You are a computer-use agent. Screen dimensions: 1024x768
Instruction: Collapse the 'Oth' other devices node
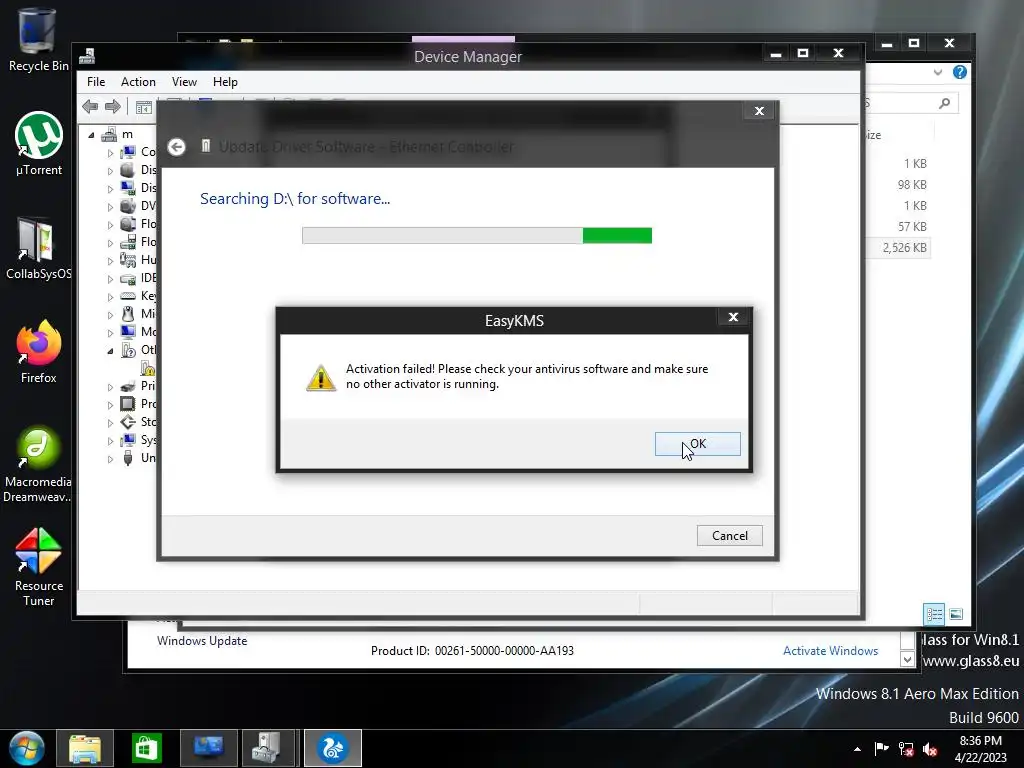(x=110, y=351)
